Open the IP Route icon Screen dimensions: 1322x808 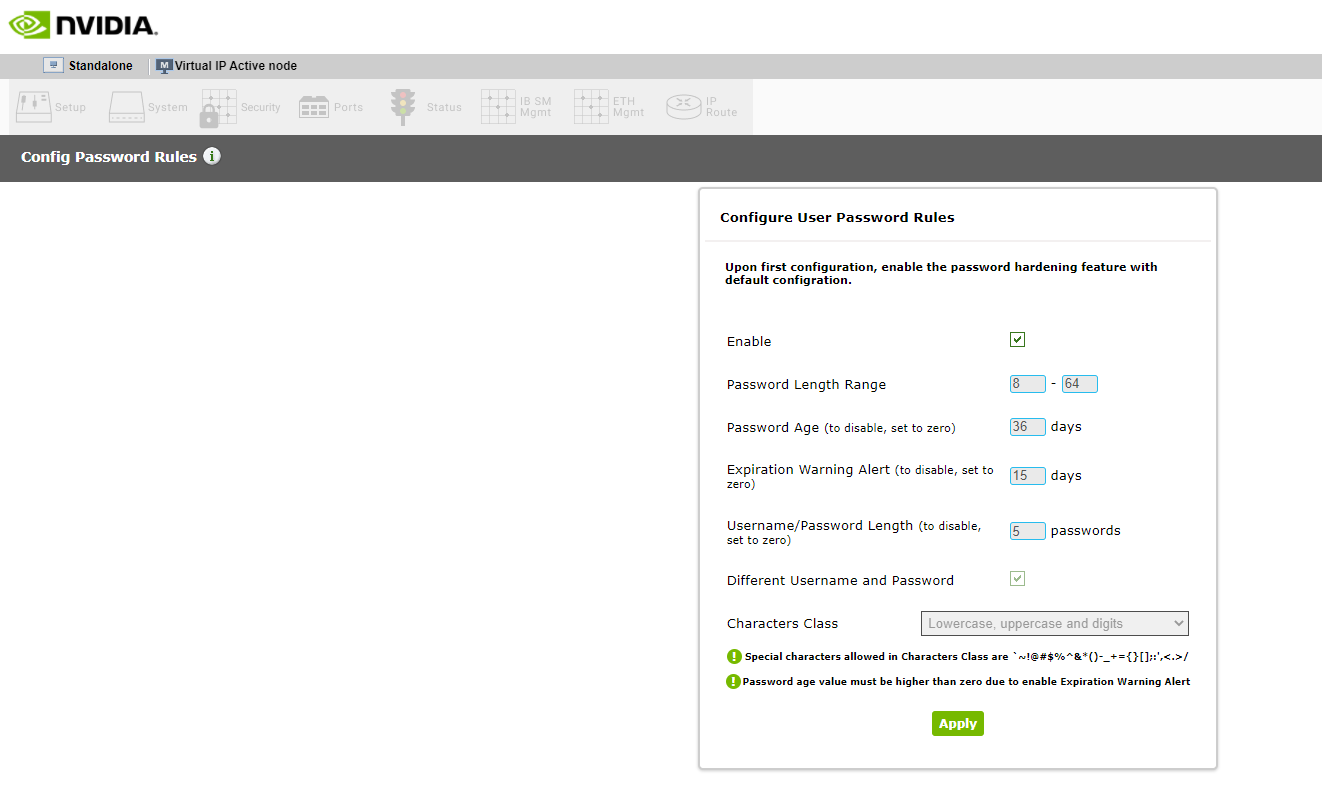[684, 107]
